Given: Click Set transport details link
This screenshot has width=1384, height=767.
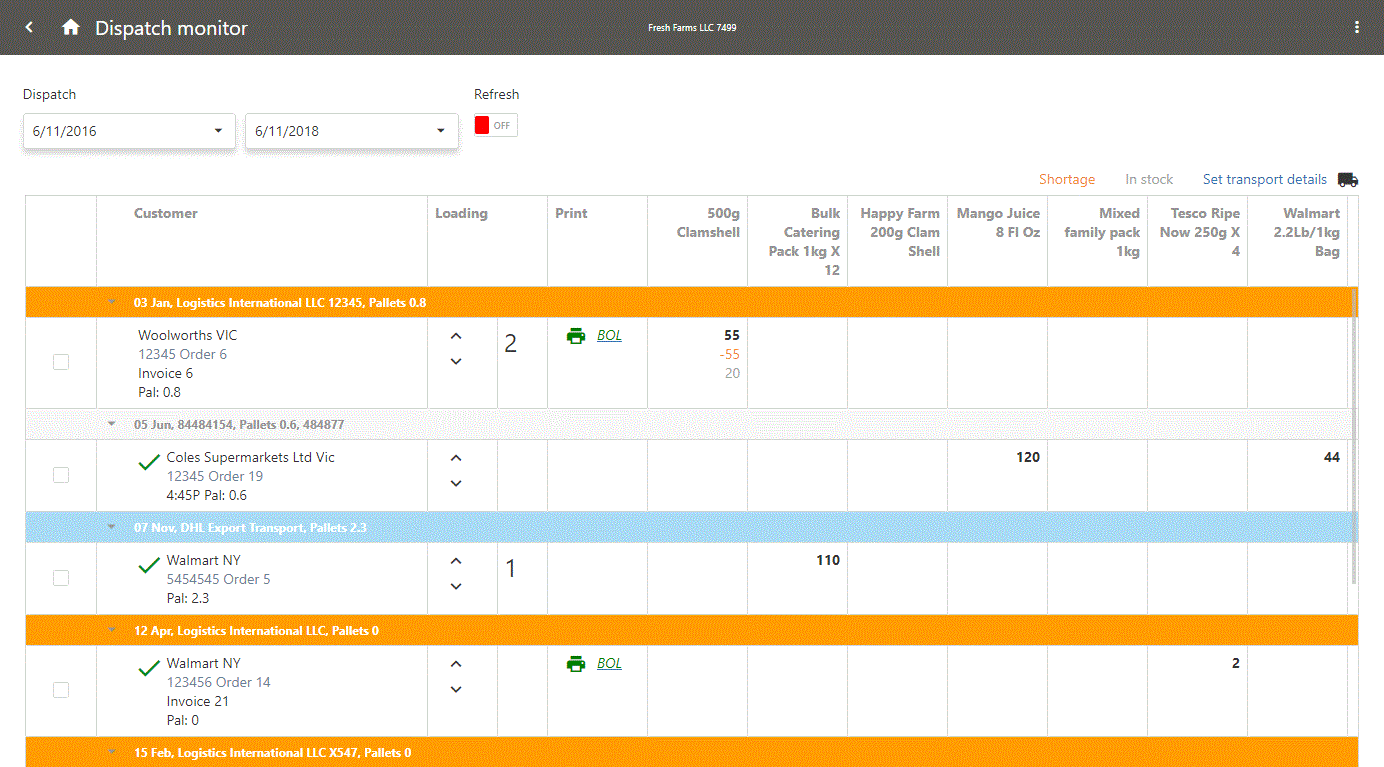Looking at the screenshot, I should pos(1265,180).
